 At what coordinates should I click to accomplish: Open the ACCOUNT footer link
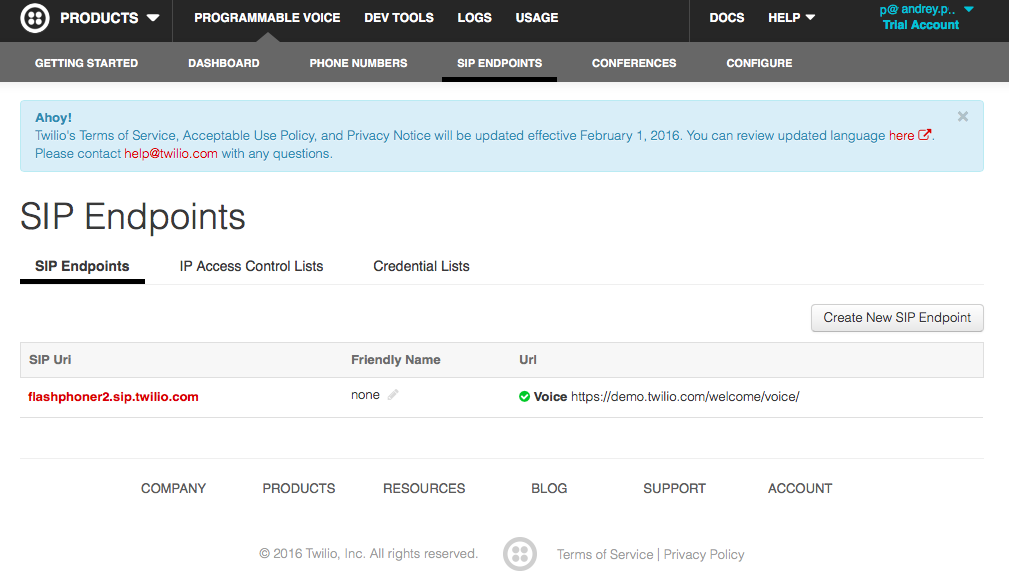click(x=800, y=489)
